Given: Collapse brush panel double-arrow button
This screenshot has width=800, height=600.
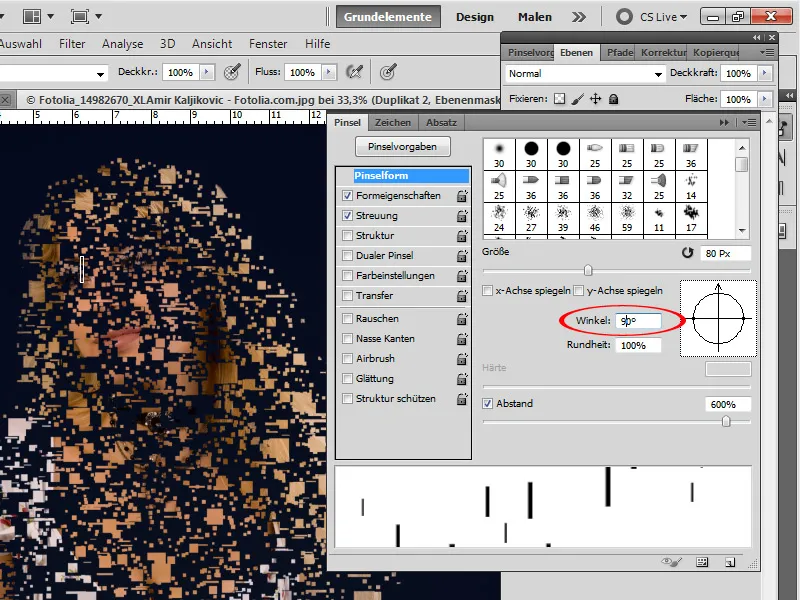Looking at the screenshot, I should pos(724,122).
